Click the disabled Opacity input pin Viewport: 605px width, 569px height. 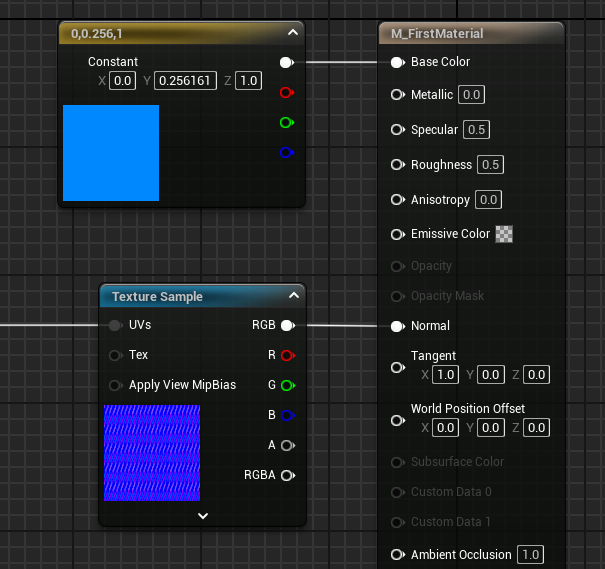tap(397, 266)
